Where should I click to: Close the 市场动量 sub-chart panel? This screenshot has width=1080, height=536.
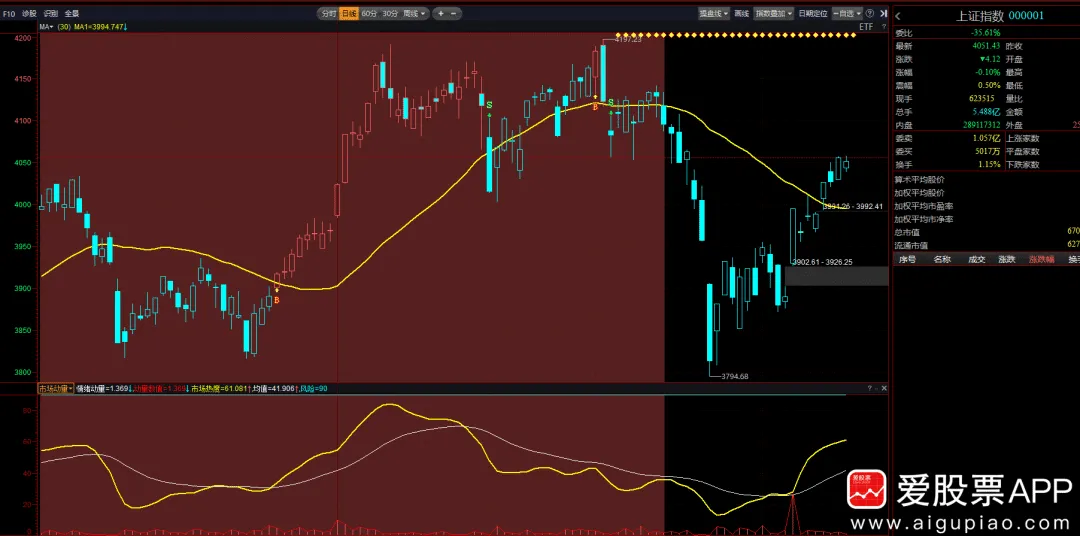point(884,389)
